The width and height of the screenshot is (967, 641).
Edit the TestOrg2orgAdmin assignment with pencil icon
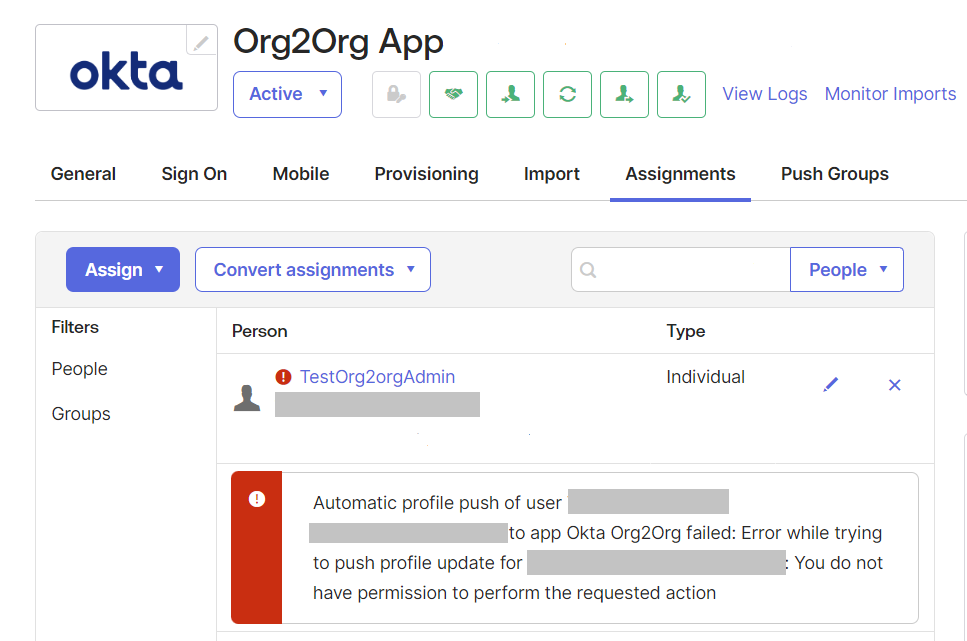(830, 384)
